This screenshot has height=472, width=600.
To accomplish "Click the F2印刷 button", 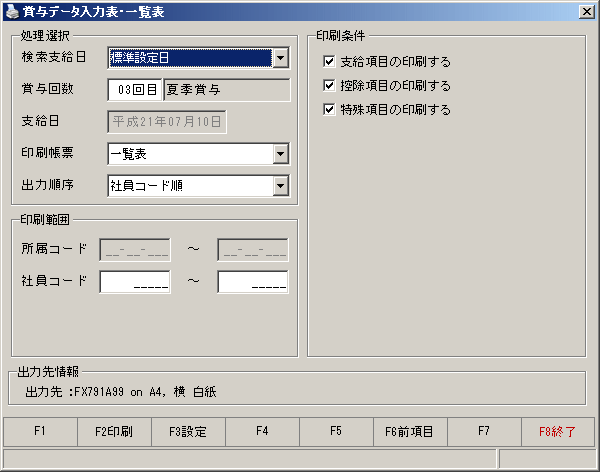I will (x=114, y=432).
